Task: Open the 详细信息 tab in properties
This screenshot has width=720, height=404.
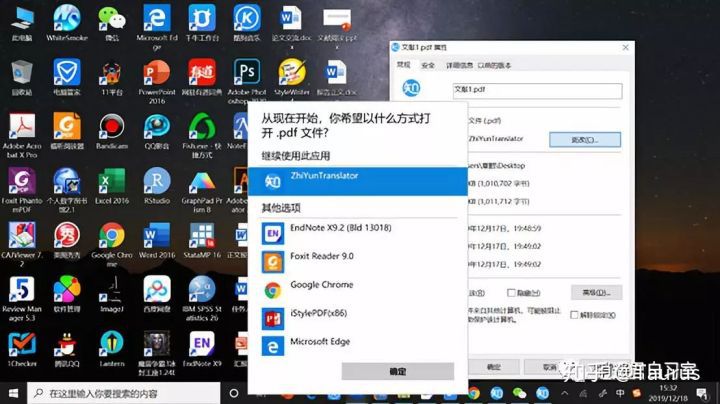Action: coord(459,66)
